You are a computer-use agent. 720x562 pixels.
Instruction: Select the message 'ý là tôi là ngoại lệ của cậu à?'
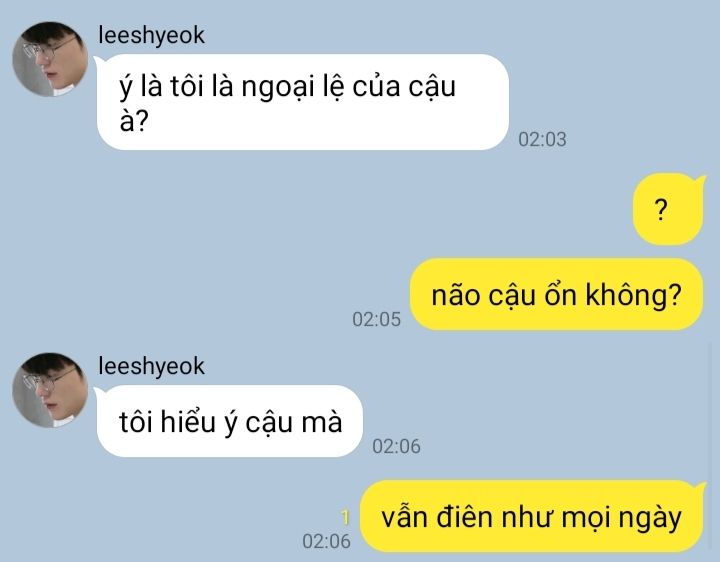click(x=302, y=102)
